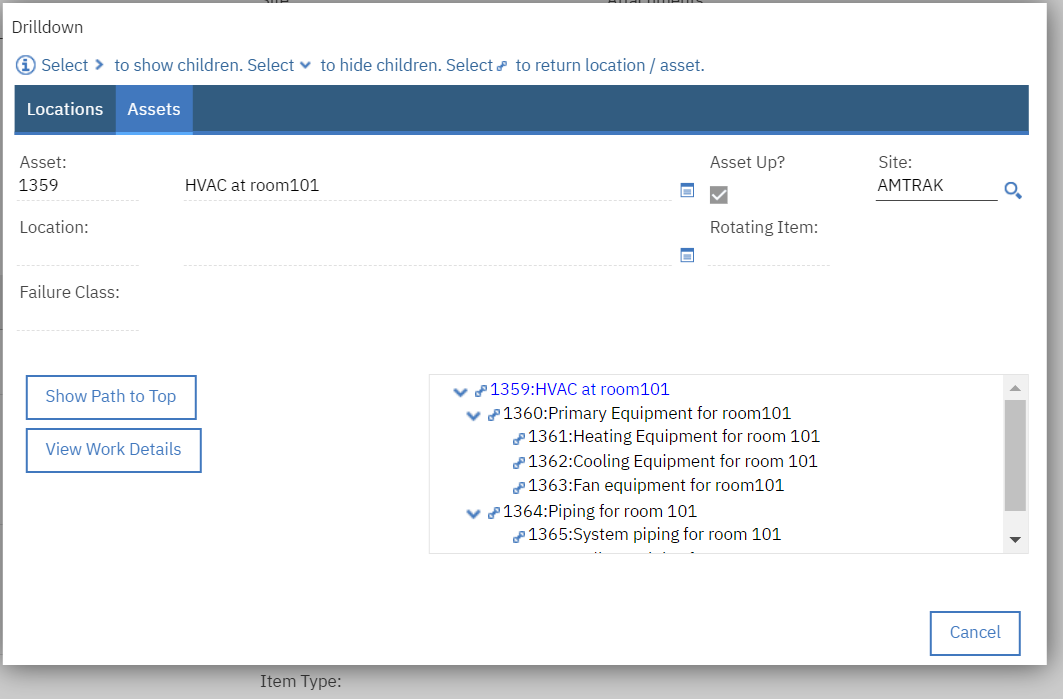This screenshot has height=699, width=1063.
Task: Click the tree scrollbar down arrow
Action: pos(1015,539)
